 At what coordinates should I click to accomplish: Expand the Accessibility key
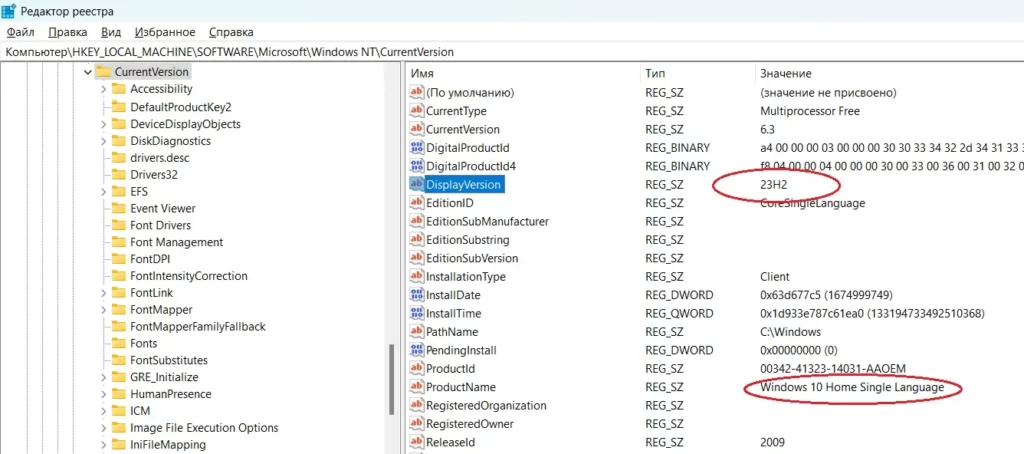[x=104, y=89]
